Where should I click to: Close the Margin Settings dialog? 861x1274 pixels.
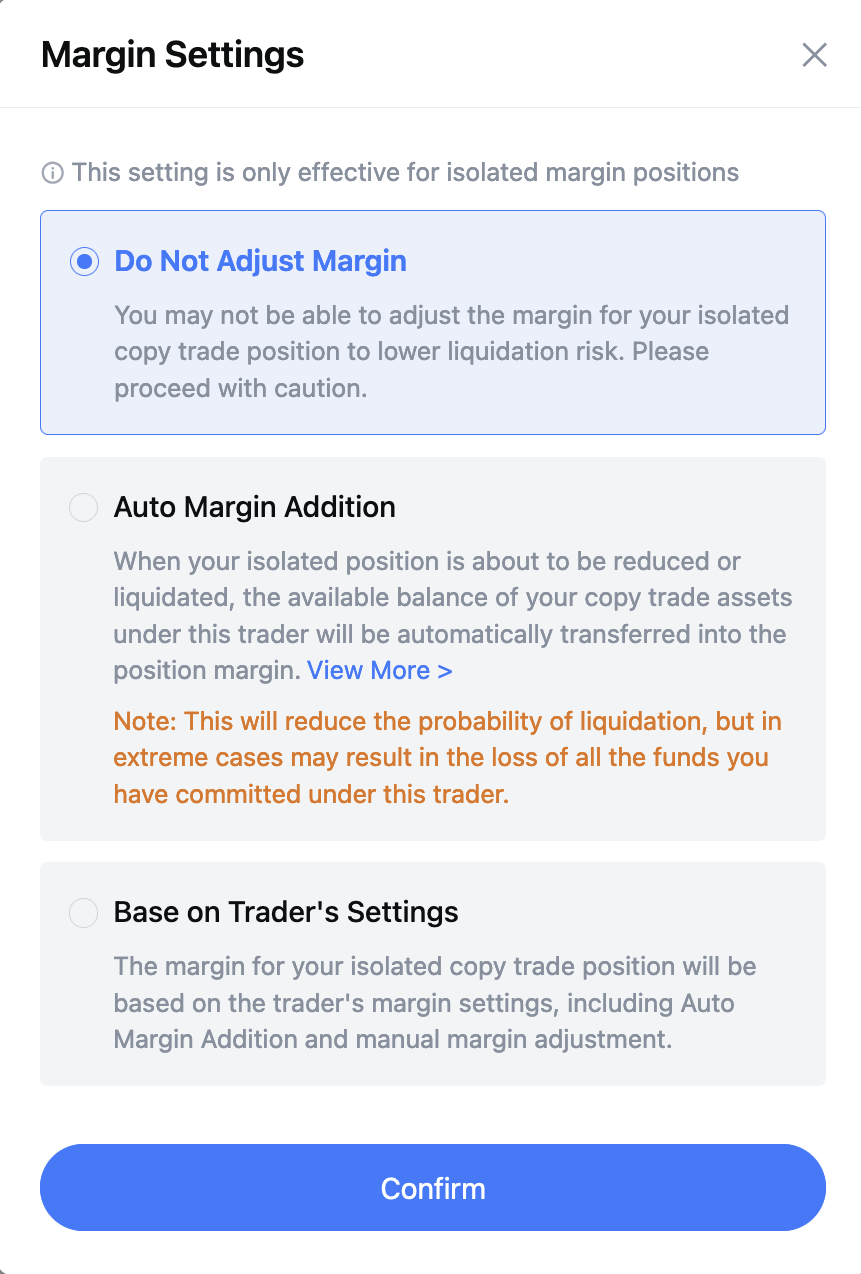pos(814,55)
